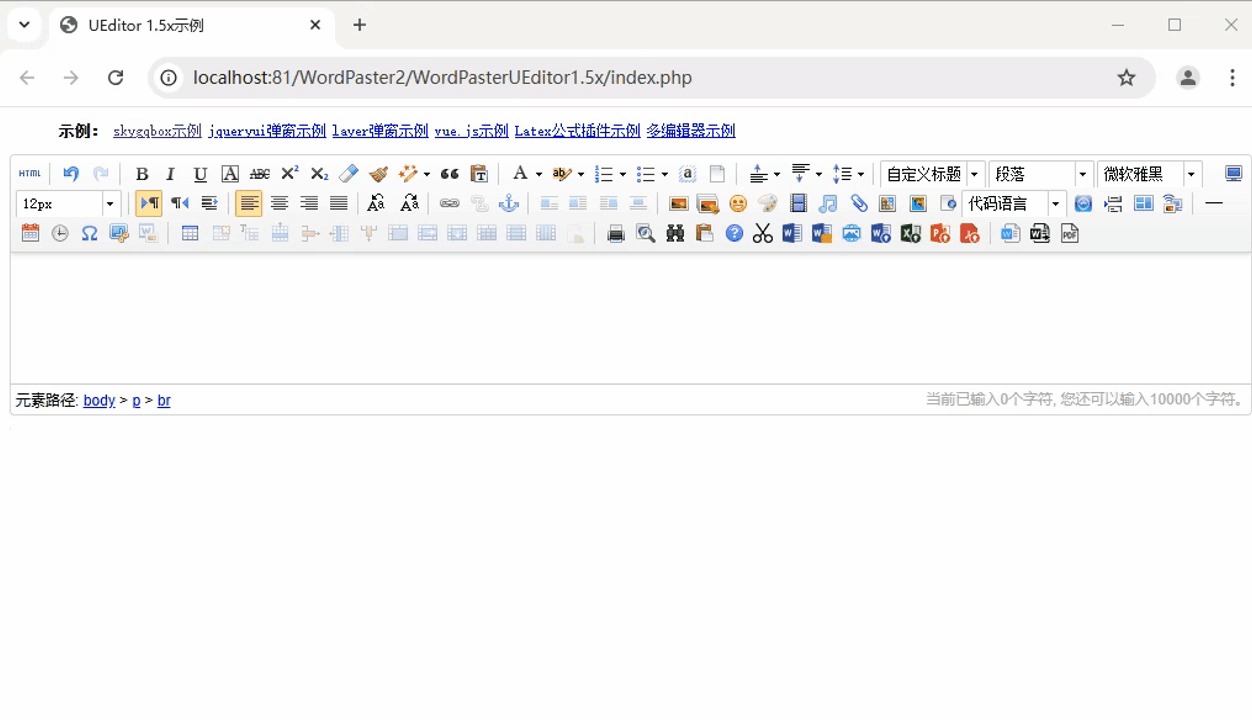Toggle underline formatting

(200, 174)
